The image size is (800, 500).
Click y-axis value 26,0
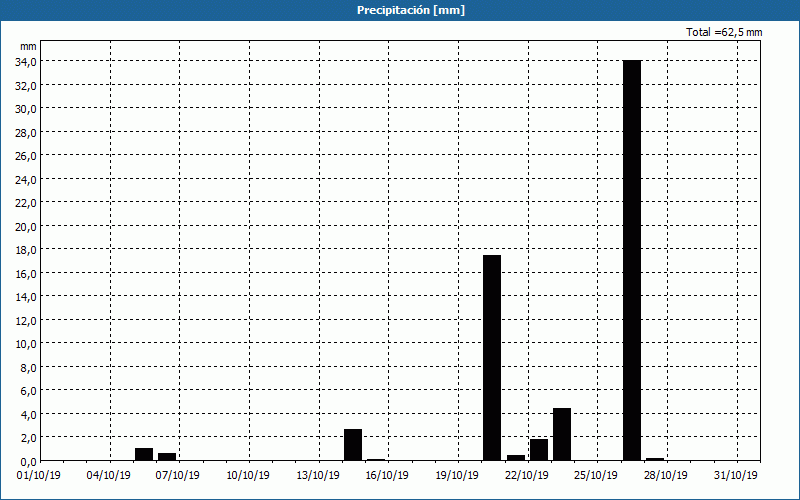pyautogui.click(x=26, y=156)
